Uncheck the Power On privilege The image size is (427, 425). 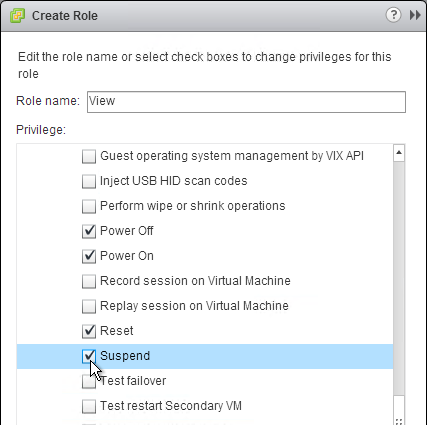[x=89, y=256]
